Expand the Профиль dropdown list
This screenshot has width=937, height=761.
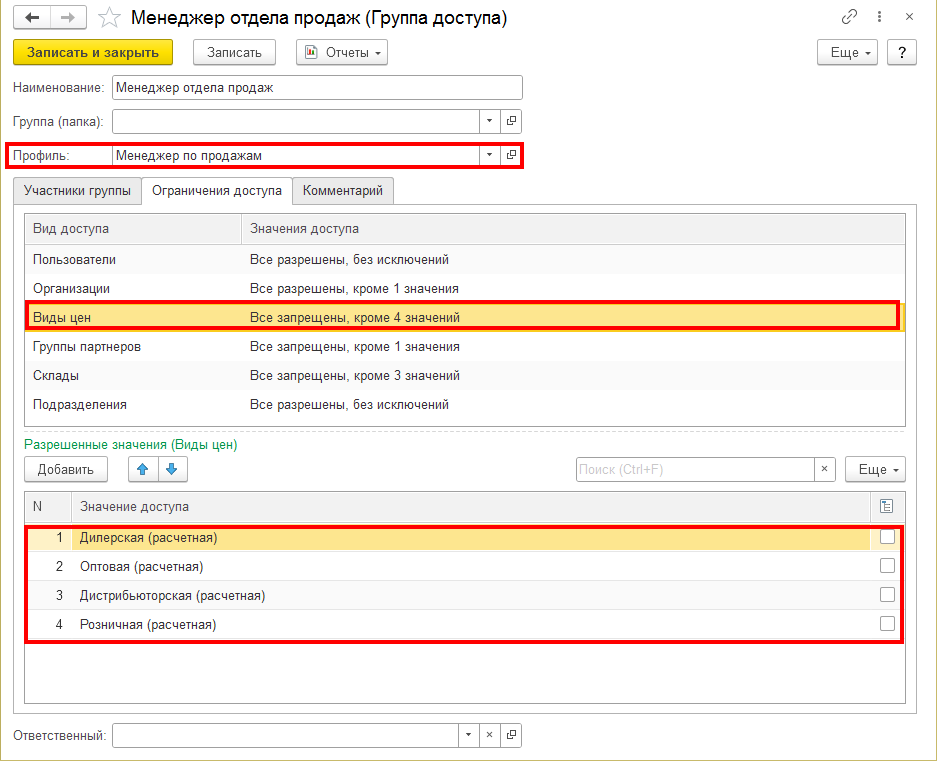click(x=489, y=155)
